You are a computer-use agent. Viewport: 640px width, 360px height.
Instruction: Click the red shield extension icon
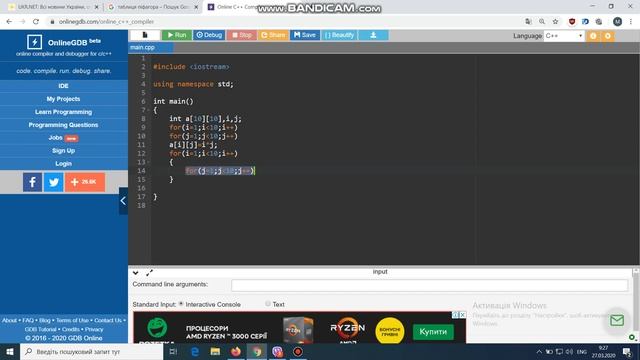click(x=572, y=22)
